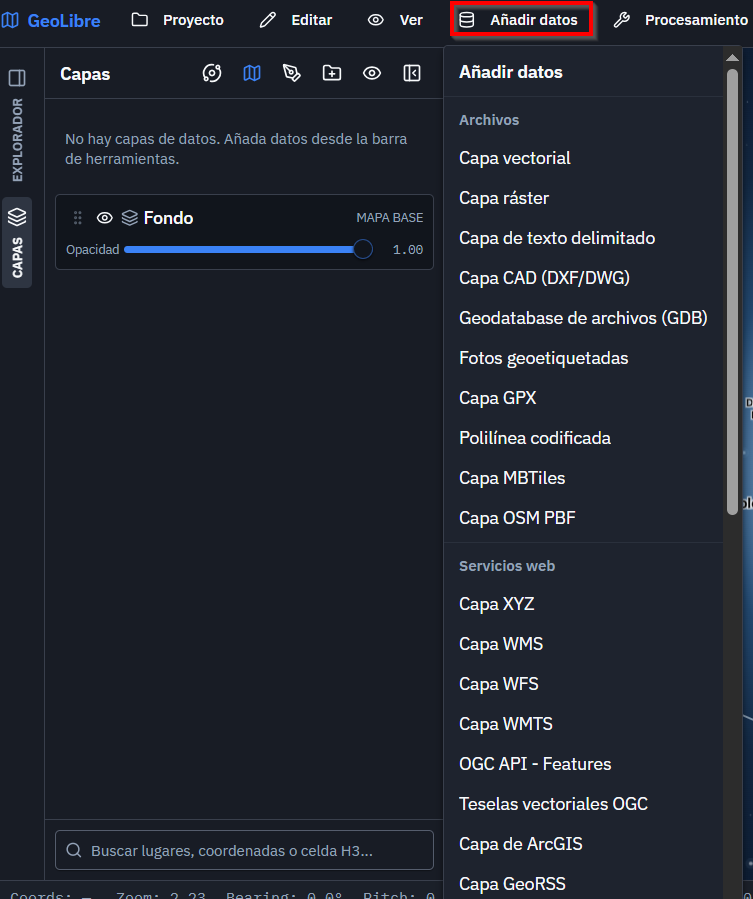The image size is (753, 899).
Task: Click the pen drawing tool icon
Action: pyautogui.click(x=292, y=73)
